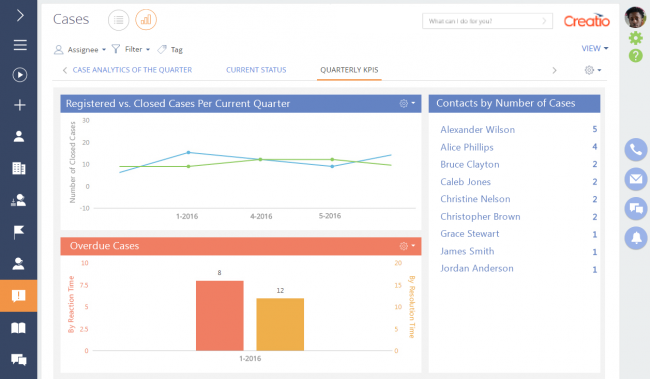Open the Filter dropdown

(x=131, y=49)
